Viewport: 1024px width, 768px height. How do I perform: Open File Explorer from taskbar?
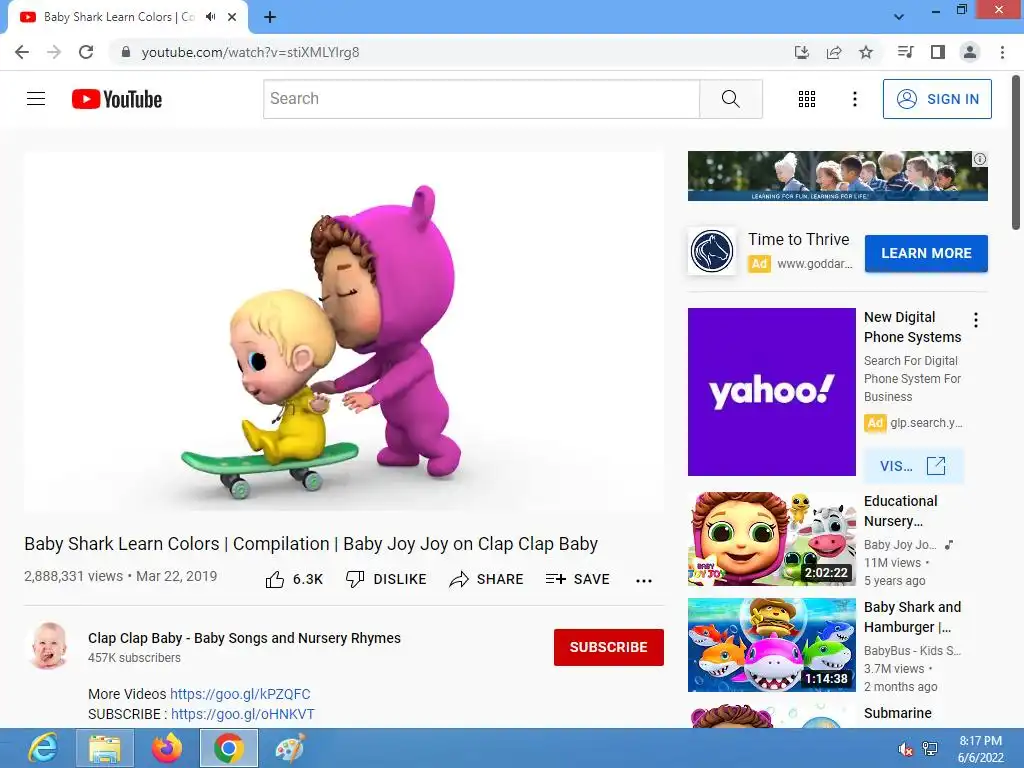[x=105, y=748]
